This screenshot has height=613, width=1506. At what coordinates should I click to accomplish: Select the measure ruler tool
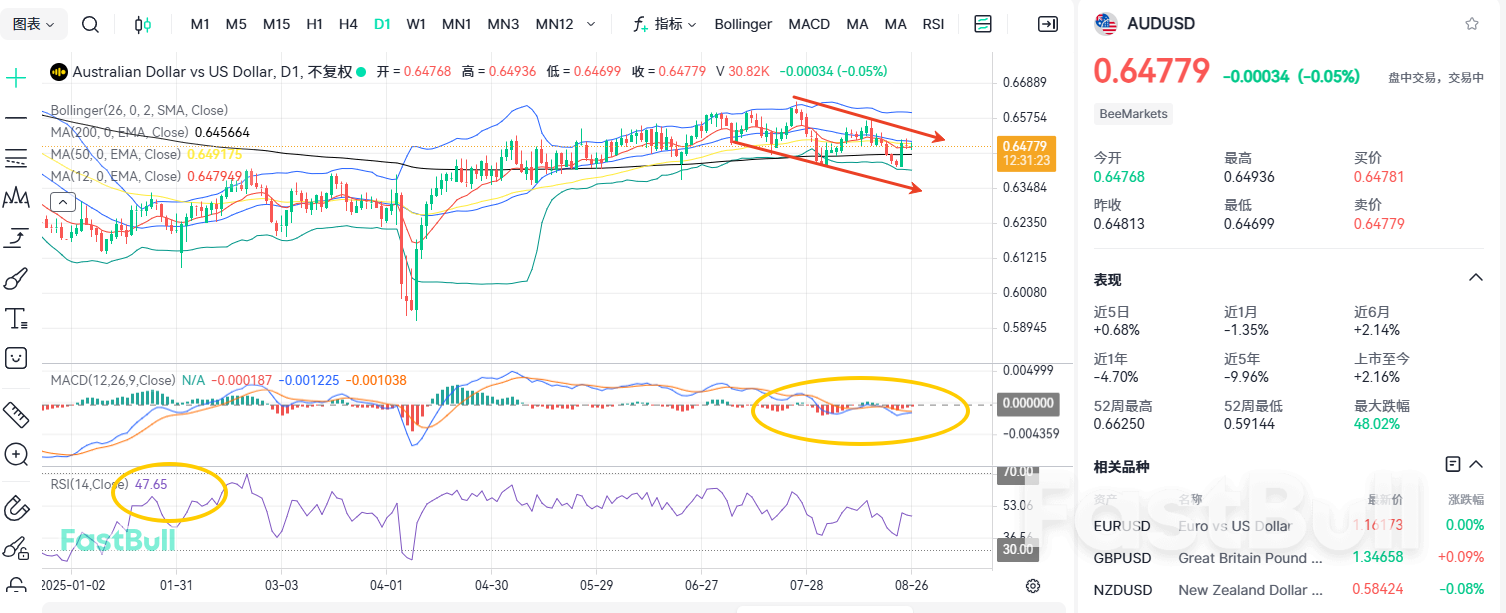[16, 415]
